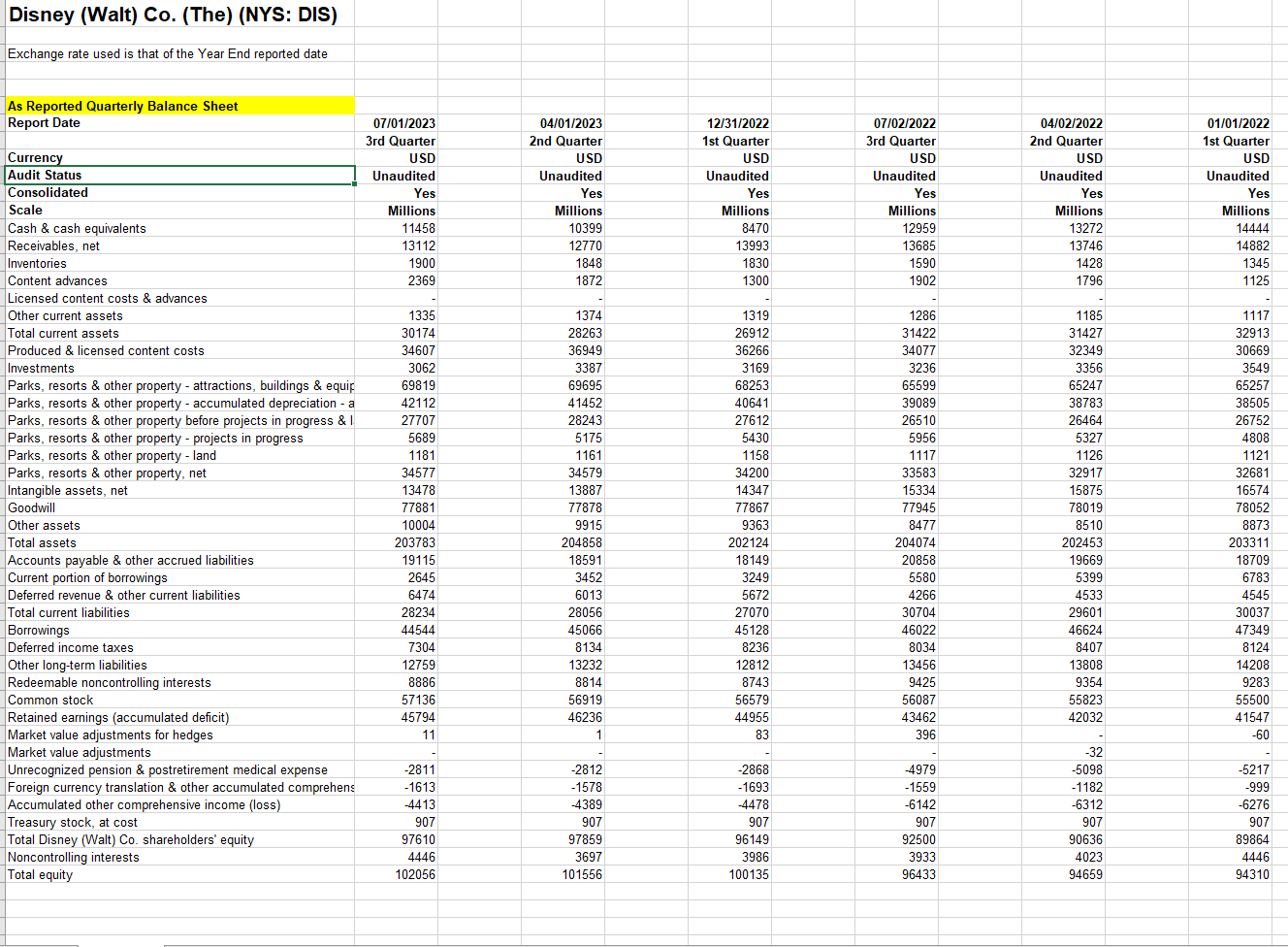Select the 'Borrowings' row label
This screenshot has width=1288, height=947.
tap(39, 630)
